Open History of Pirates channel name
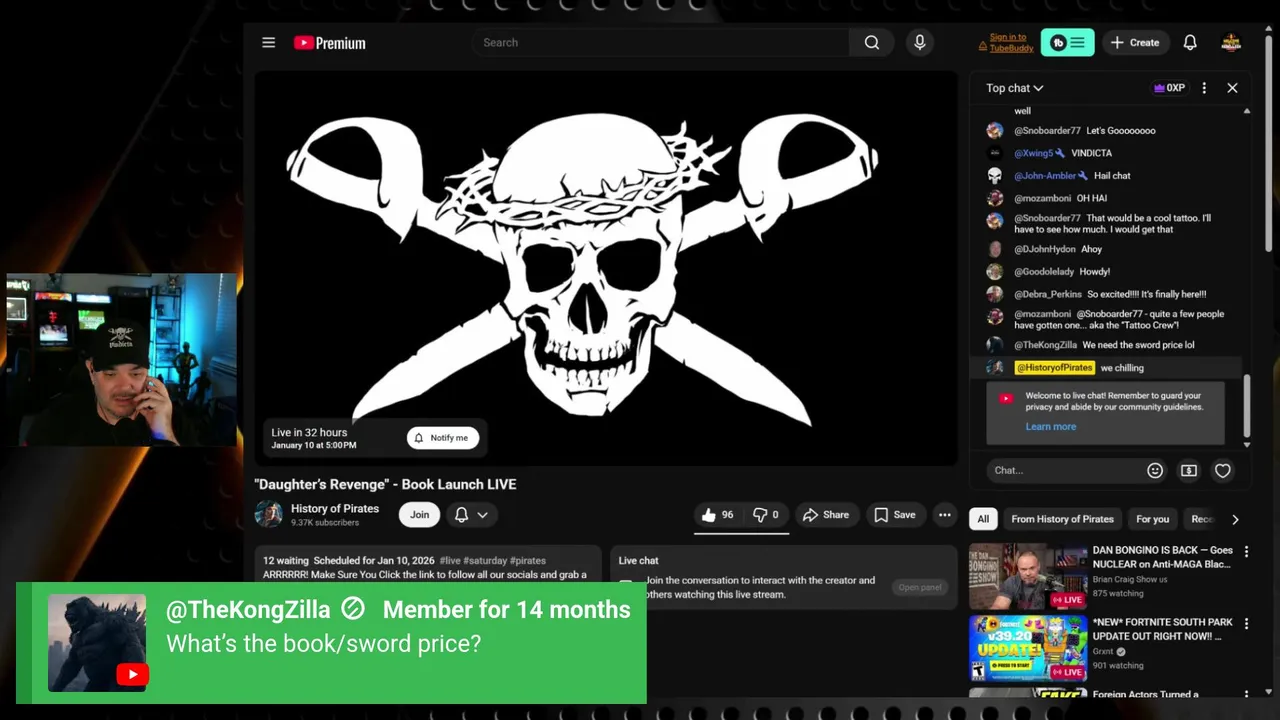1280x720 pixels. click(335, 508)
